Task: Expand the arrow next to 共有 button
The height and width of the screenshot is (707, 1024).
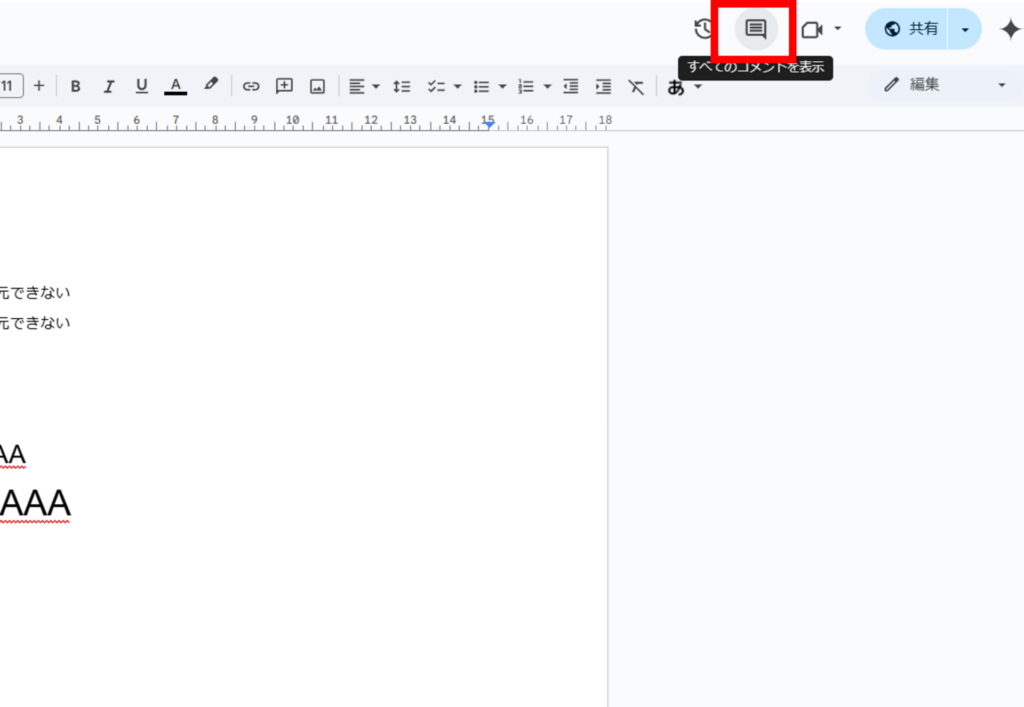Action: click(965, 29)
